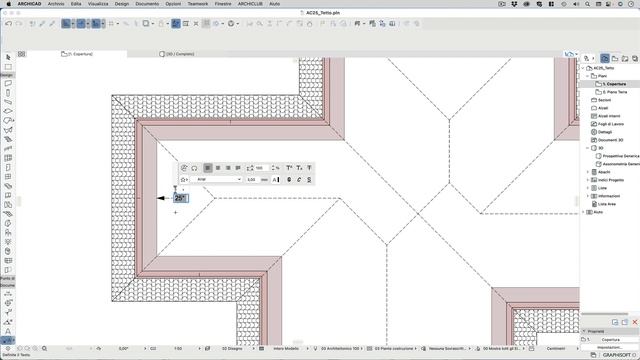Screen dimensions: 640x360
Task: Open the Project Map view in Navigator
Action: pos(605,58)
